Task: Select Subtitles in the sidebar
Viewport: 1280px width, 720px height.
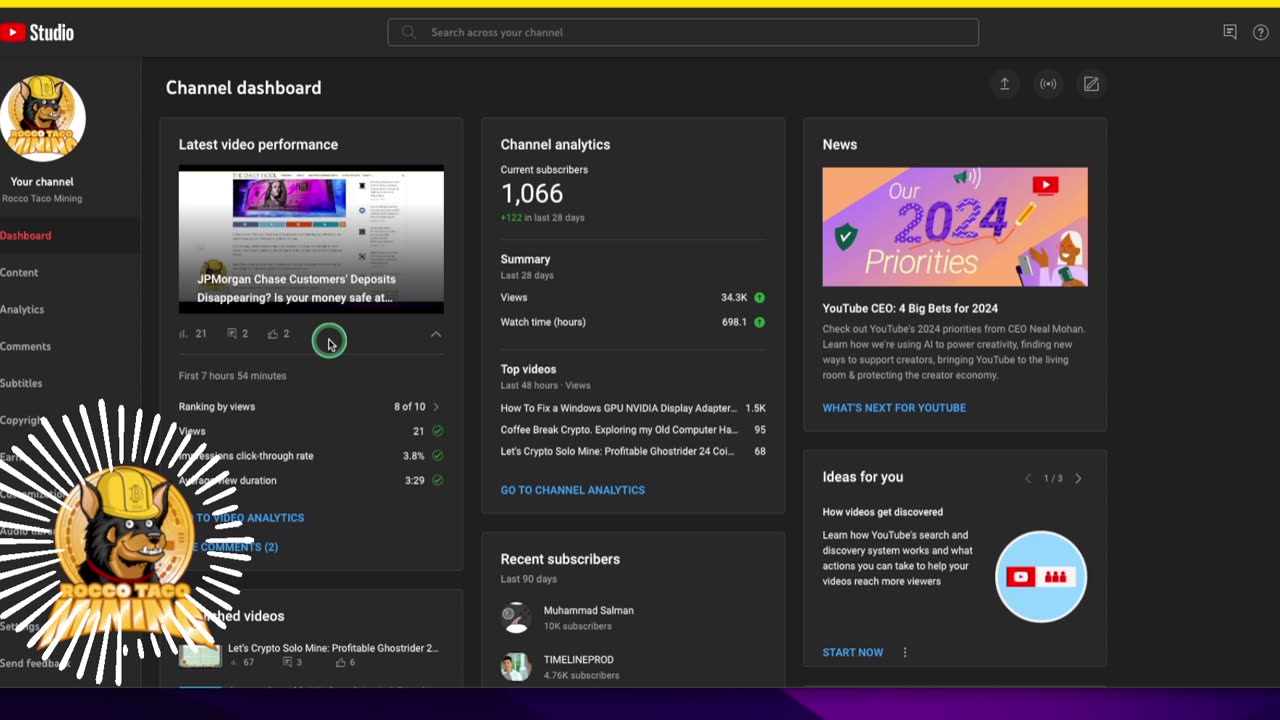Action: tap(21, 384)
